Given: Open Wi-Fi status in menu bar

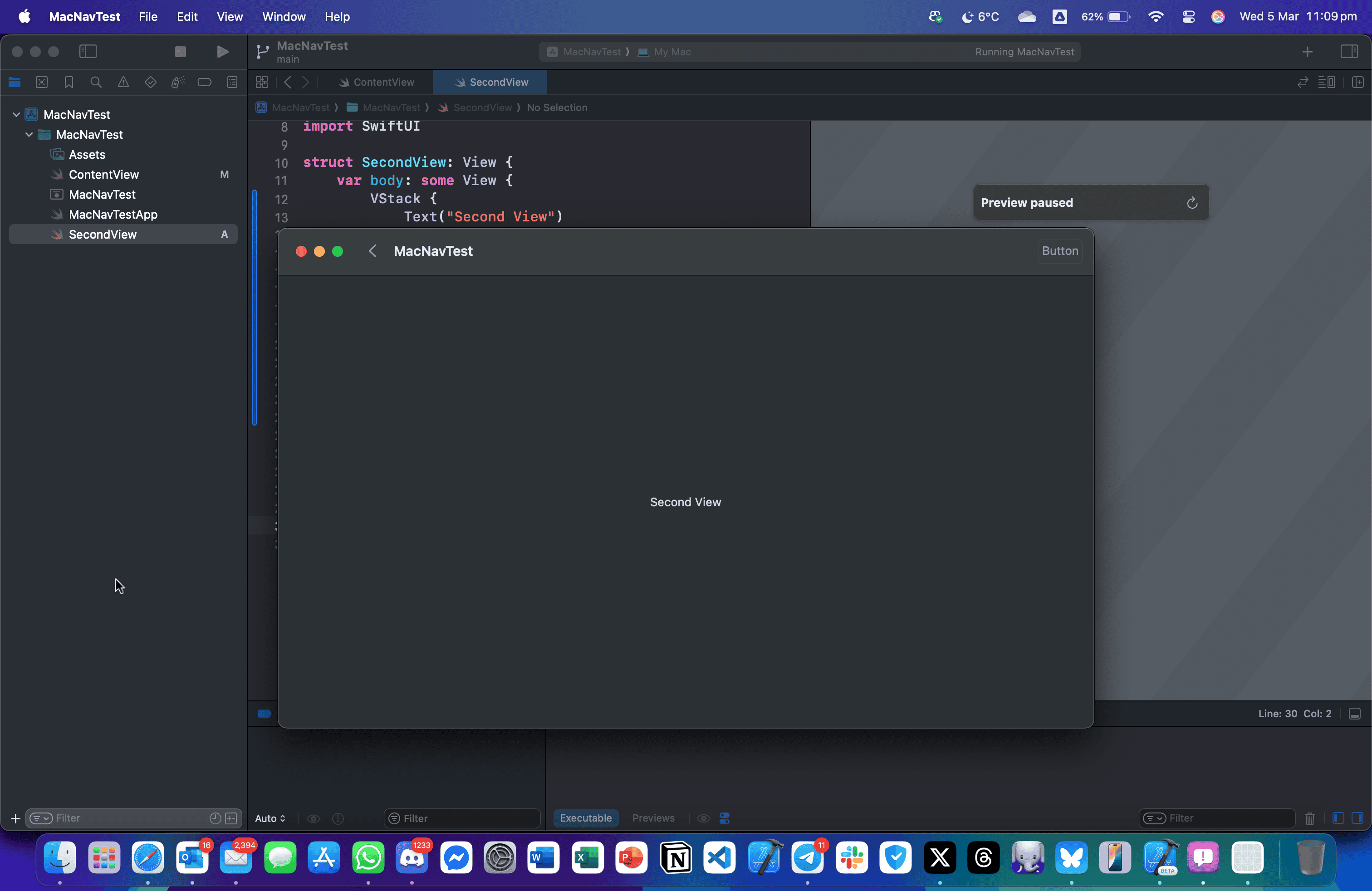Looking at the screenshot, I should coord(1156,17).
